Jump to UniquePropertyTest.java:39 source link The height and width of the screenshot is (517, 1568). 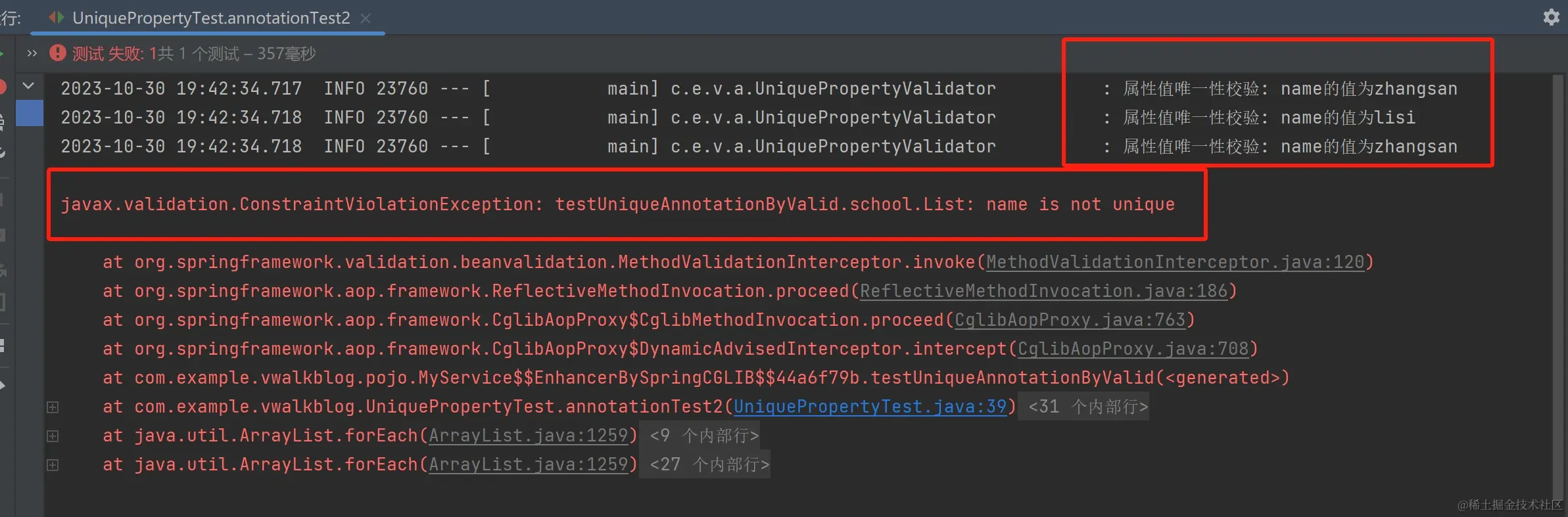pyautogui.click(x=870, y=407)
